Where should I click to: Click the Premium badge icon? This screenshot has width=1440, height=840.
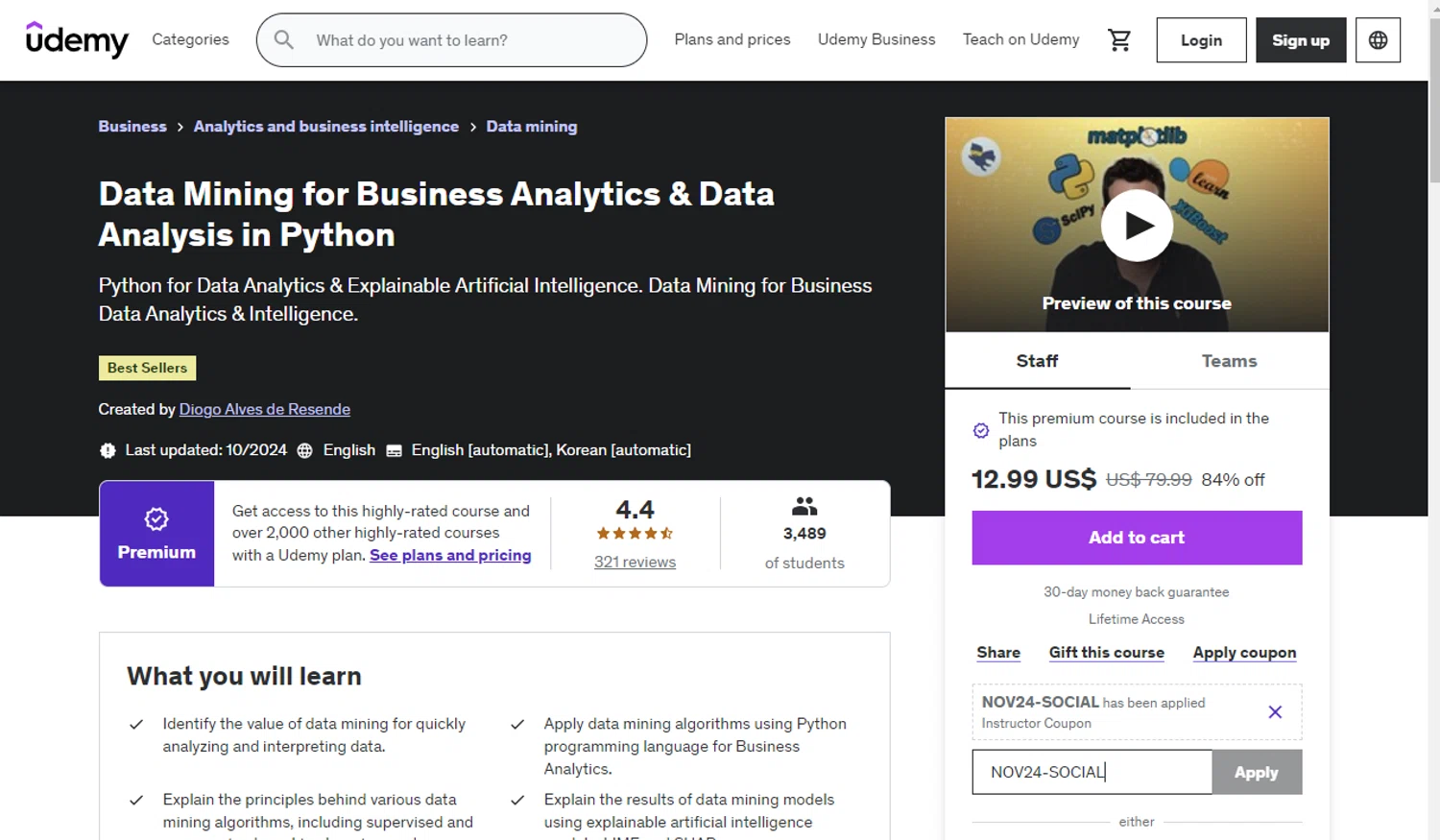[x=156, y=519]
